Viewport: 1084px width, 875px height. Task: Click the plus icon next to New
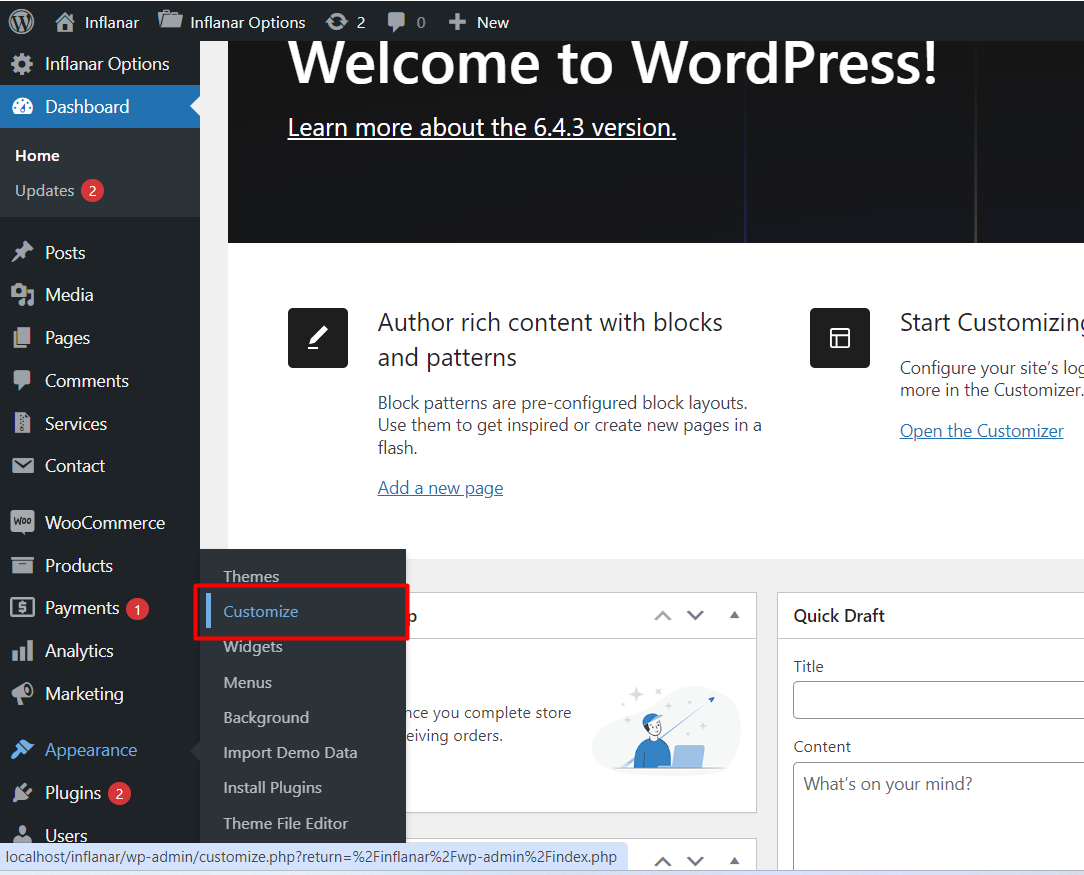pos(457,22)
